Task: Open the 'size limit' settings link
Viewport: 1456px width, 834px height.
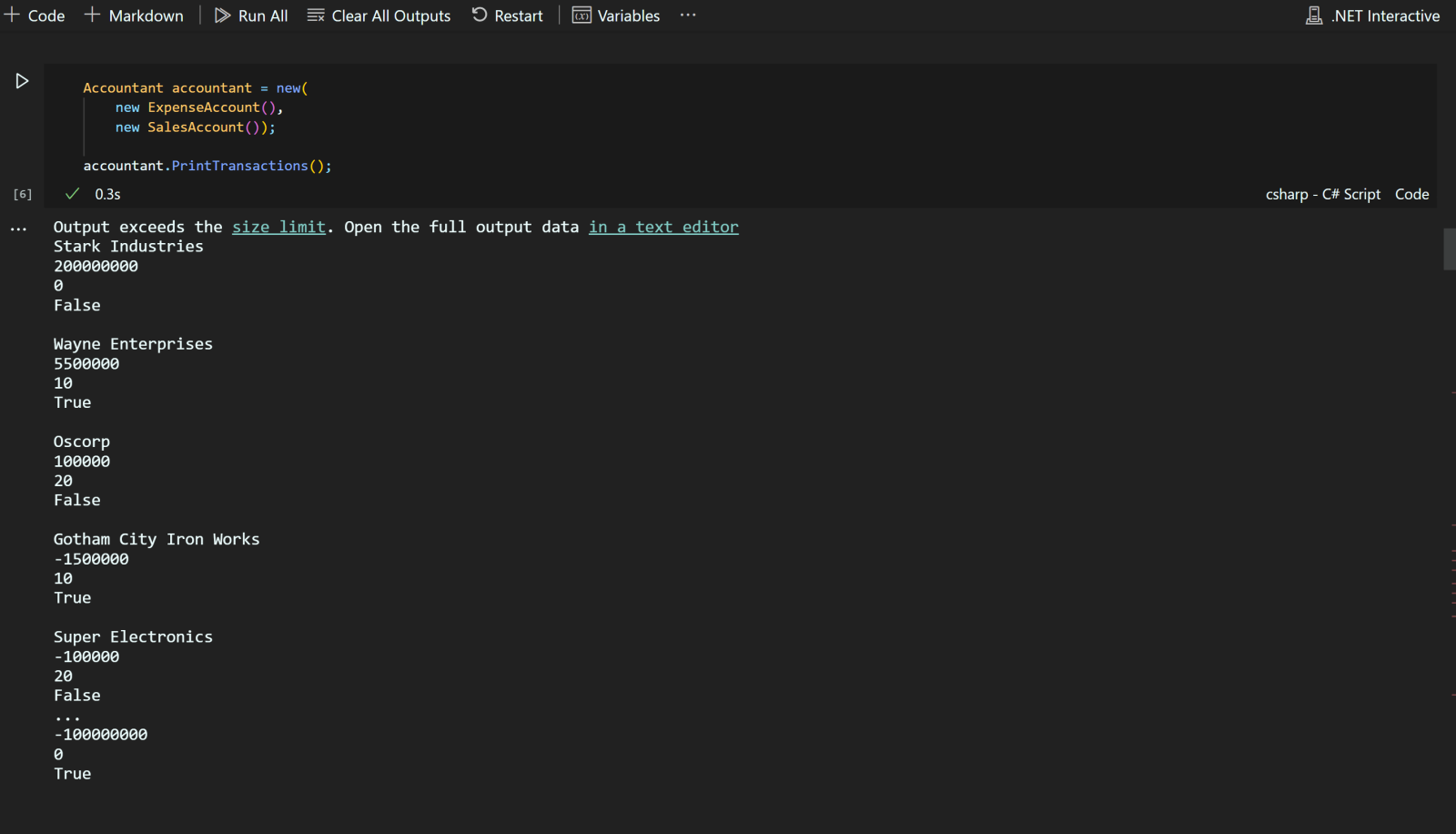Action: 278,227
